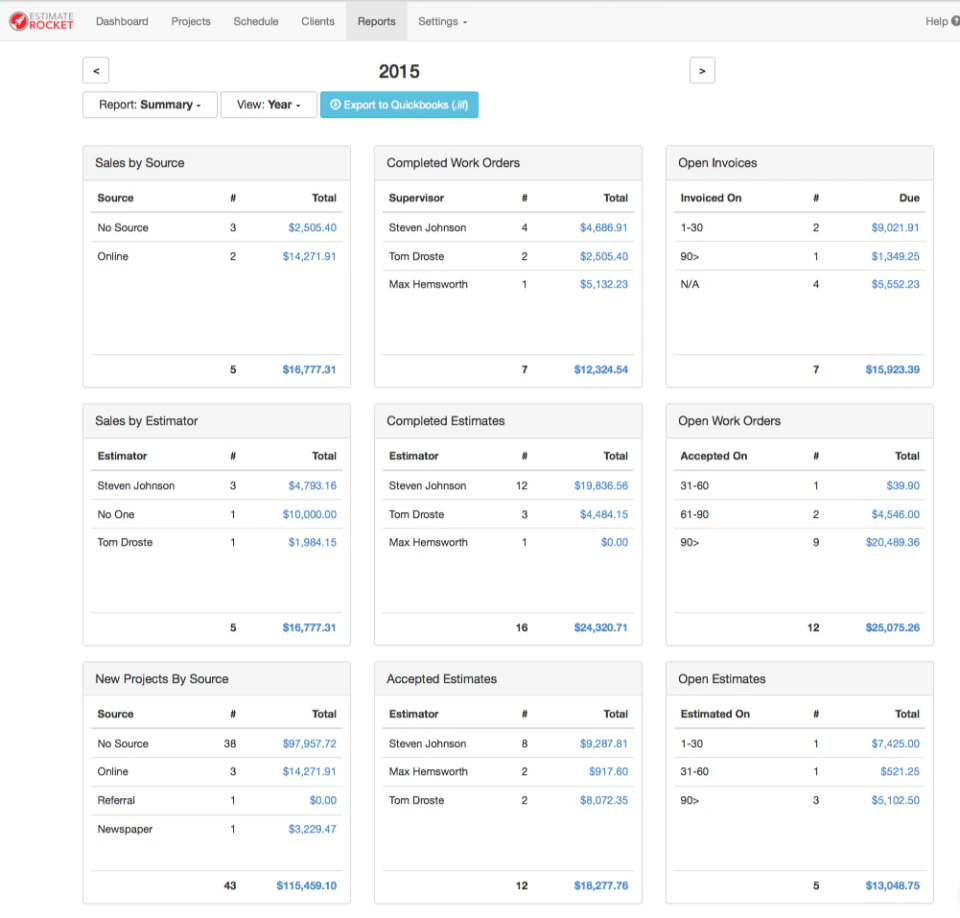Open the View: Year dropdown

(x=269, y=105)
